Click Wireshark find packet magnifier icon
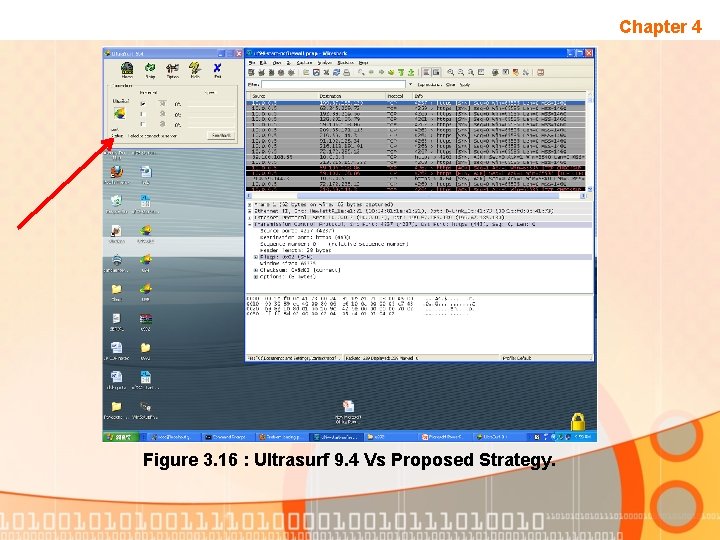 (x=361, y=73)
